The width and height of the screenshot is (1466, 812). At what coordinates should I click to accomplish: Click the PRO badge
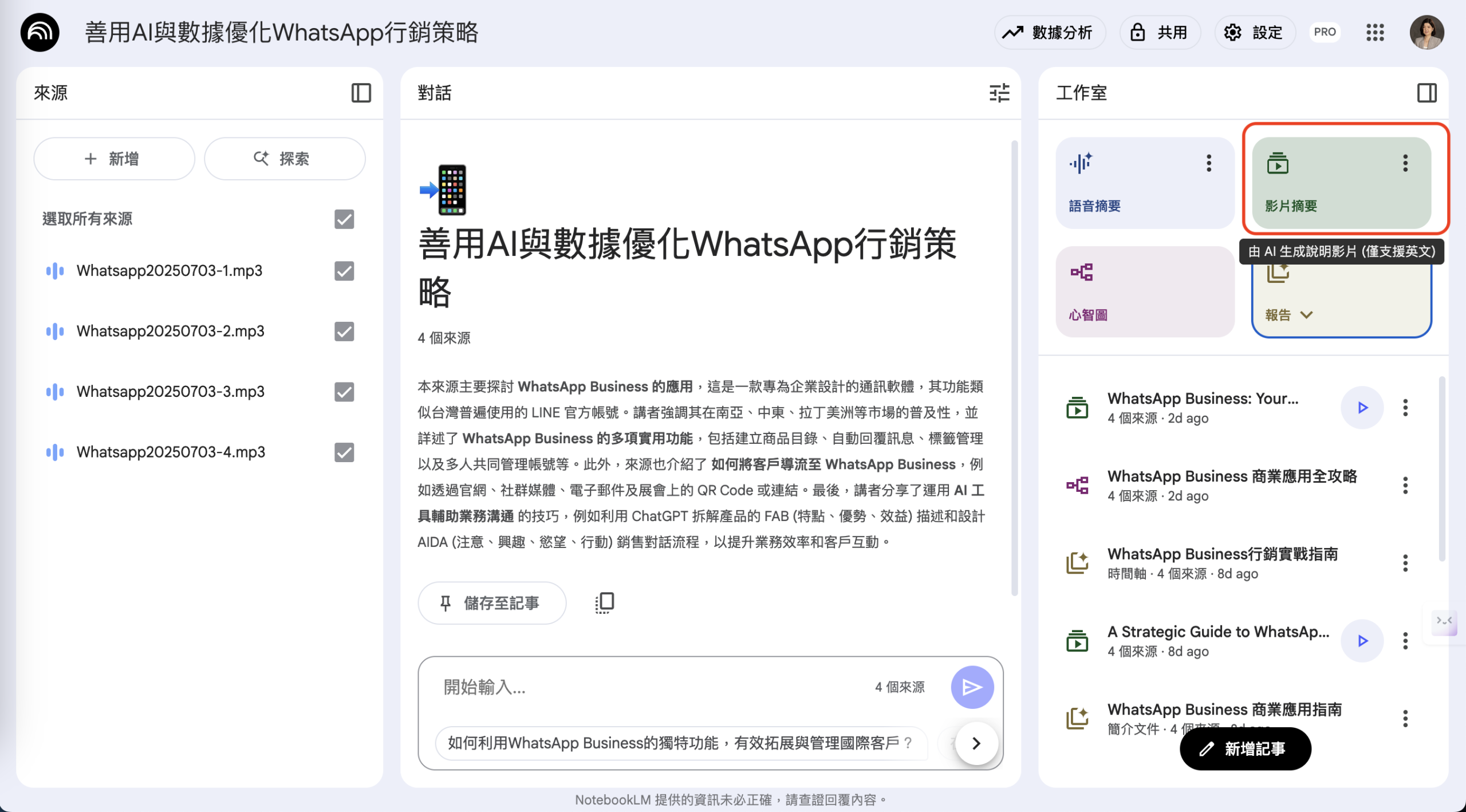tap(1325, 33)
